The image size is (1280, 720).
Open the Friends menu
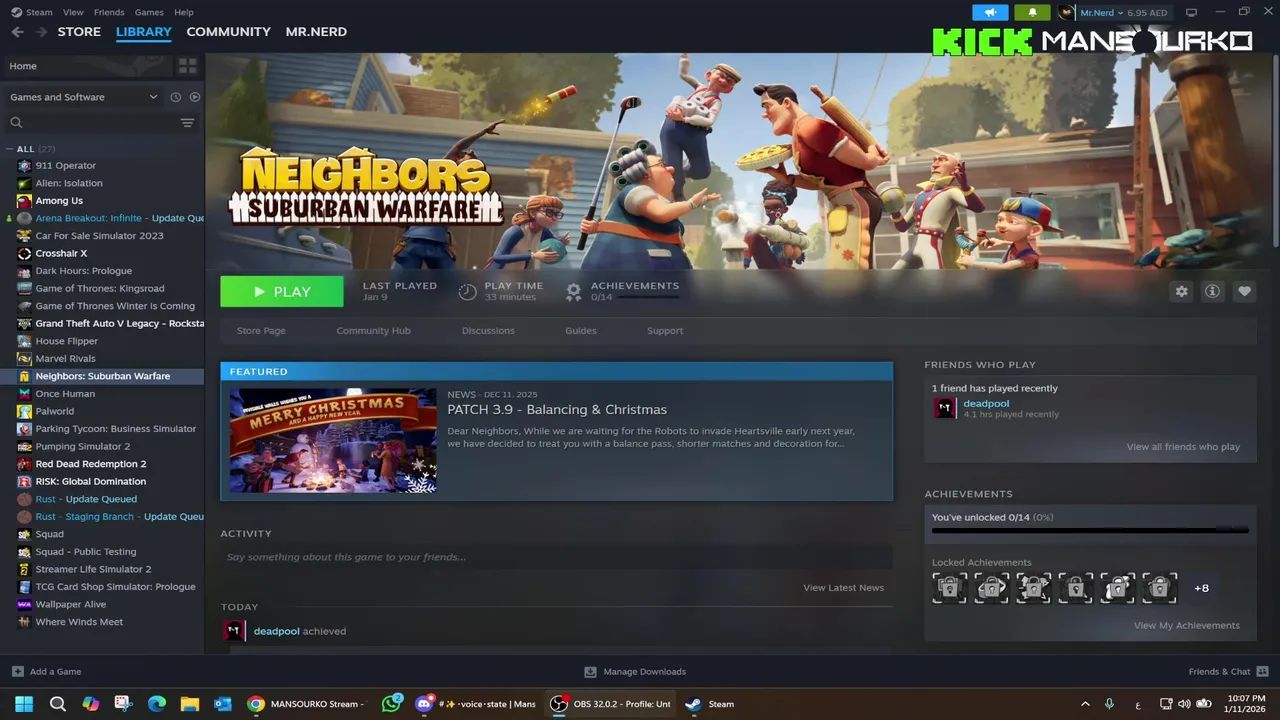coord(109,12)
